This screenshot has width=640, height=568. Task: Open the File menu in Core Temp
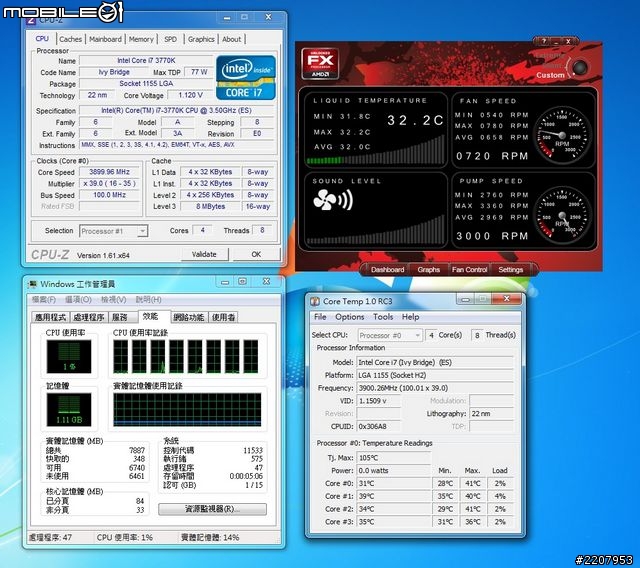click(320, 317)
